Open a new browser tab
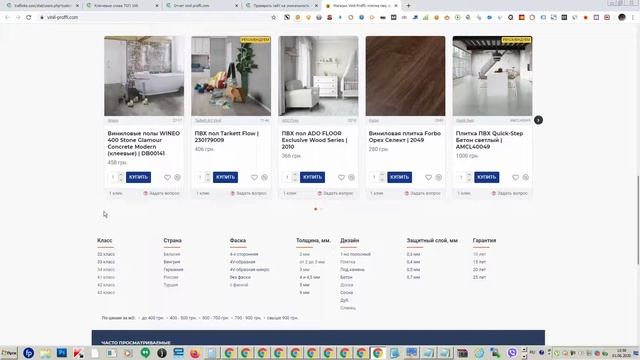 coord(408,6)
